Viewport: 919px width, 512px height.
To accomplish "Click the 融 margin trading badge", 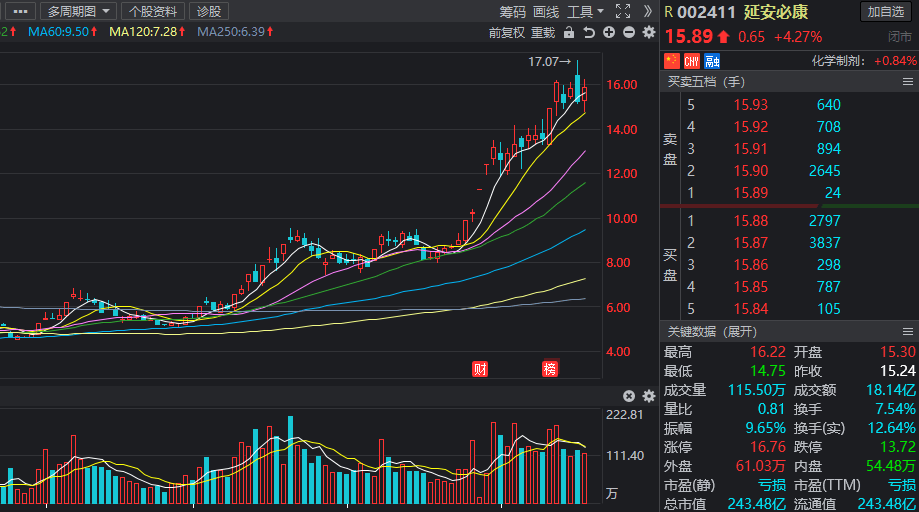I will point(712,61).
